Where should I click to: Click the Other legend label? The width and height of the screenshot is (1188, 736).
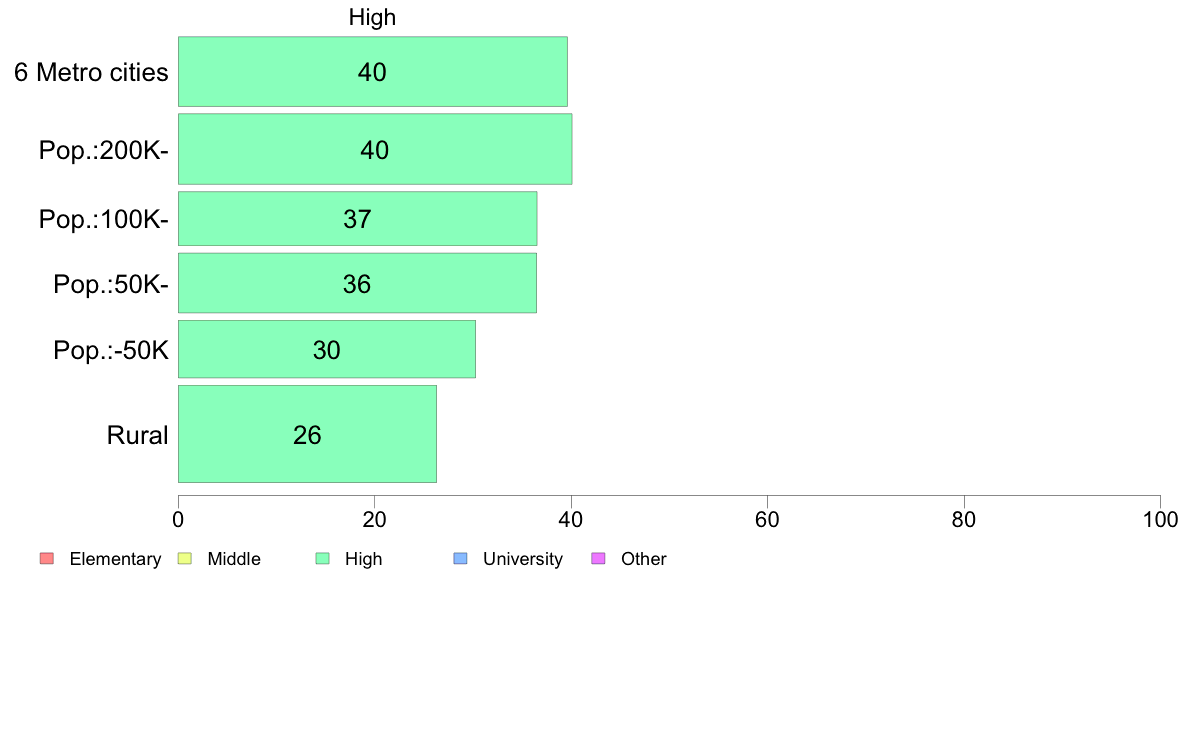click(644, 559)
